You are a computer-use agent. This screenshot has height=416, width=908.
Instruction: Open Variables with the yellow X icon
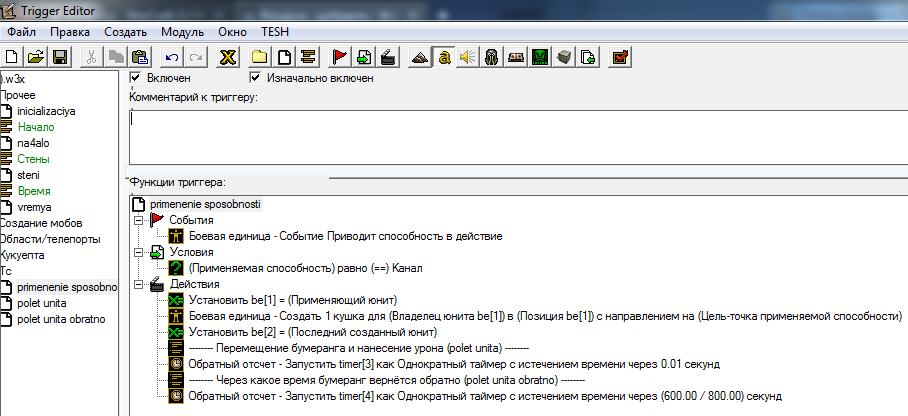point(228,57)
